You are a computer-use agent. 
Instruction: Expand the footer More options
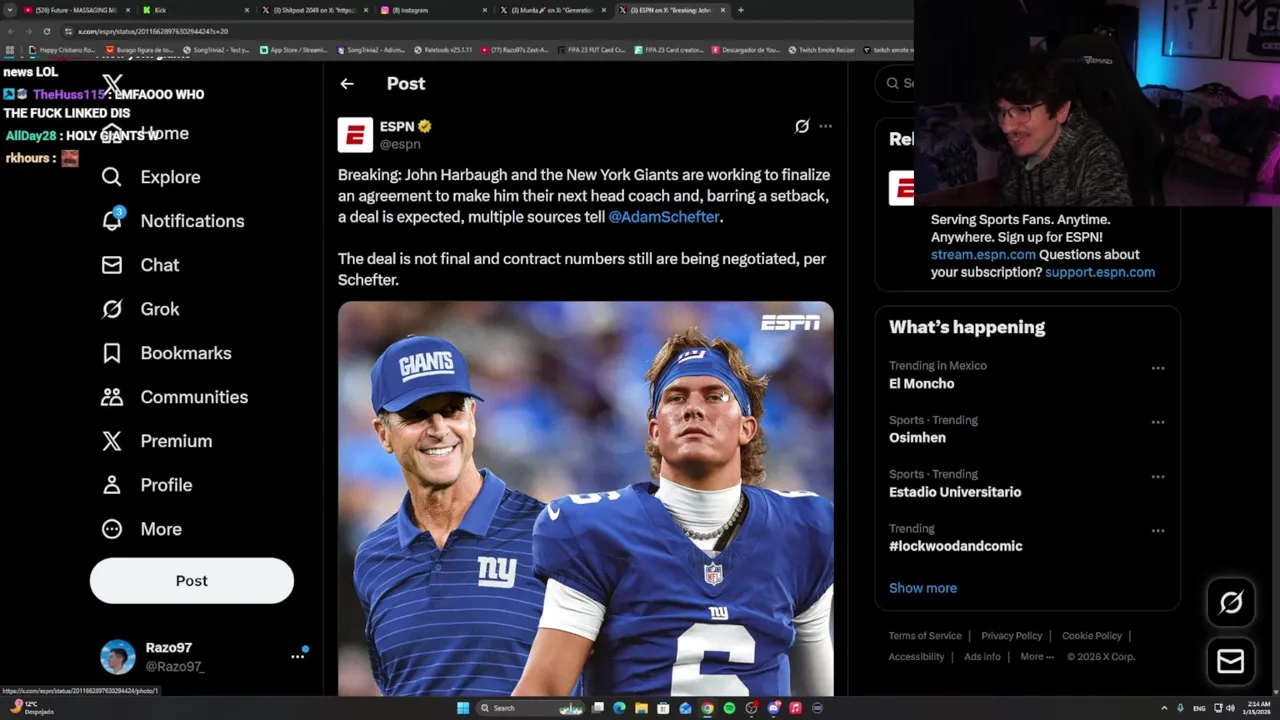tap(1037, 657)
